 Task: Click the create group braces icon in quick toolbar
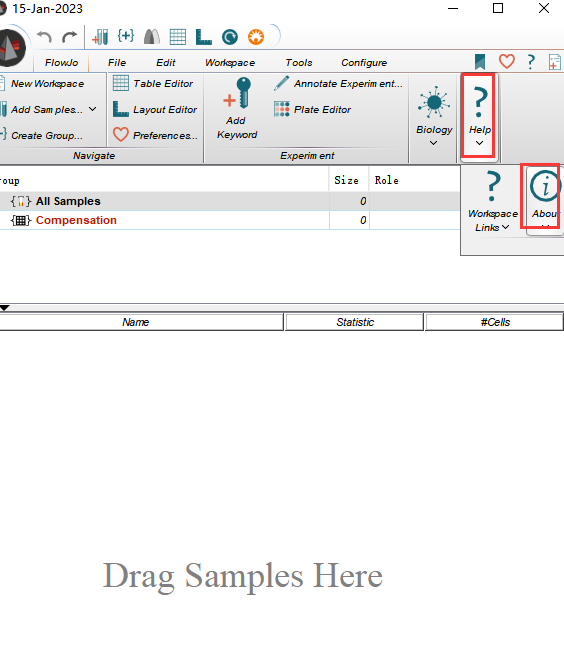point(126,36)
